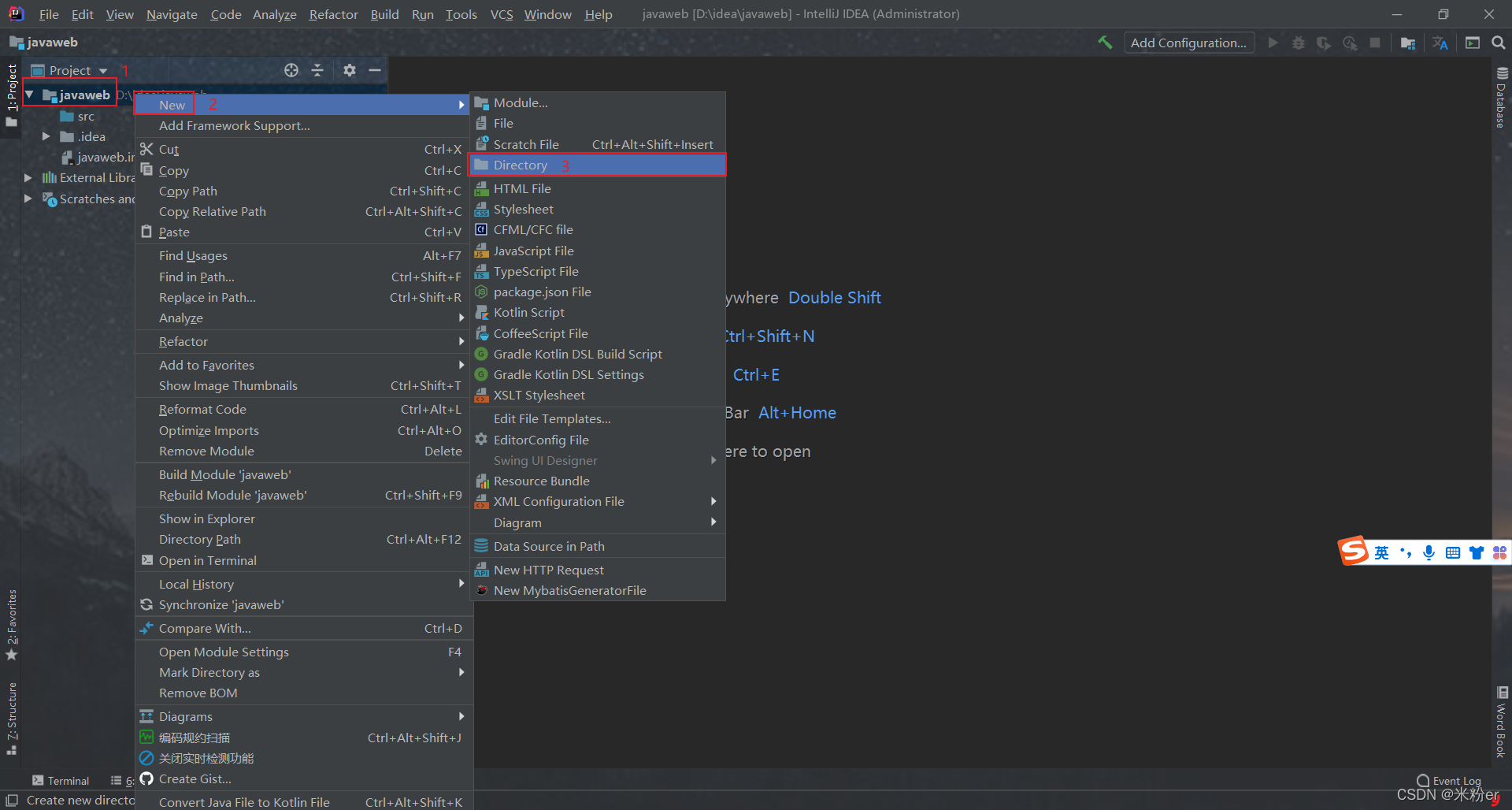The width and height of the screenshot is (1512, 810).
Task: Select Reformat Code entry
Action: click(304, 409)
